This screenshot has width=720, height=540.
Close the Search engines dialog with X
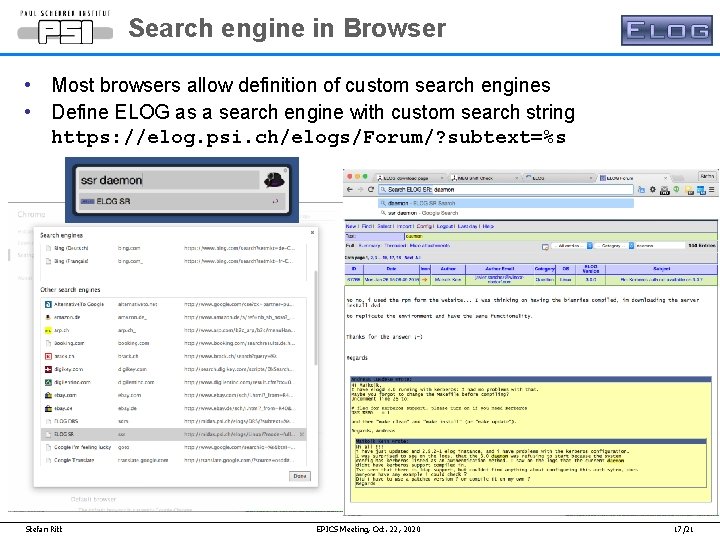coord(312,232)
